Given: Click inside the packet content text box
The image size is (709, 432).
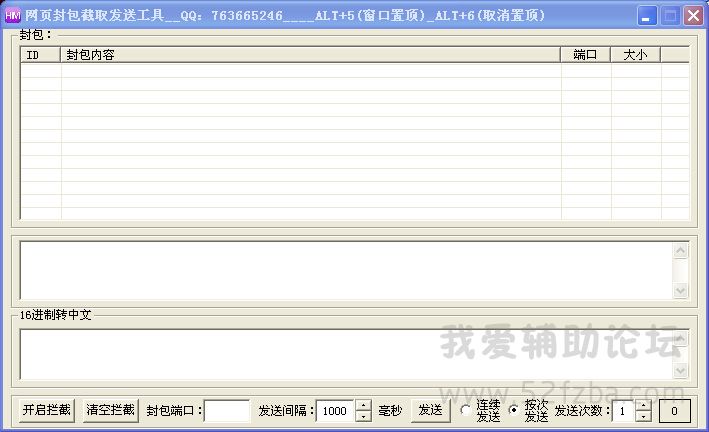Looking at the screenshot, I should (x=347, y=271).
